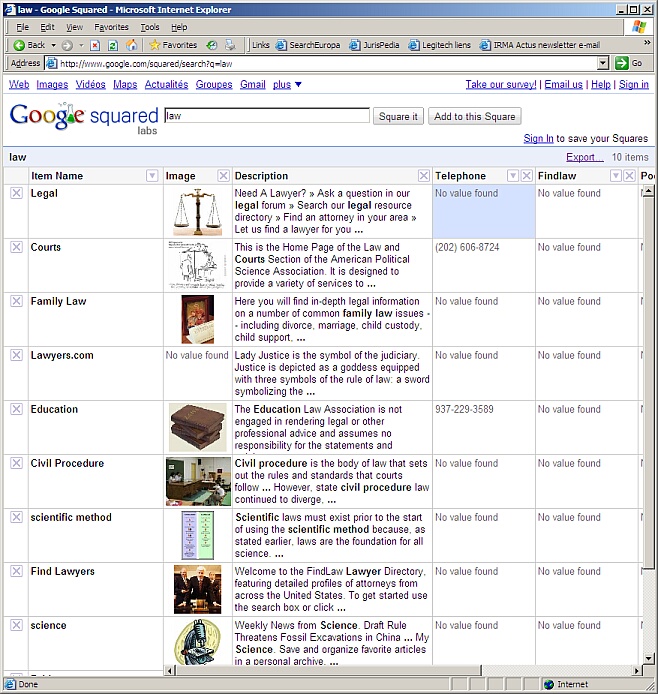Click the Square it button

tap(398, 116)
